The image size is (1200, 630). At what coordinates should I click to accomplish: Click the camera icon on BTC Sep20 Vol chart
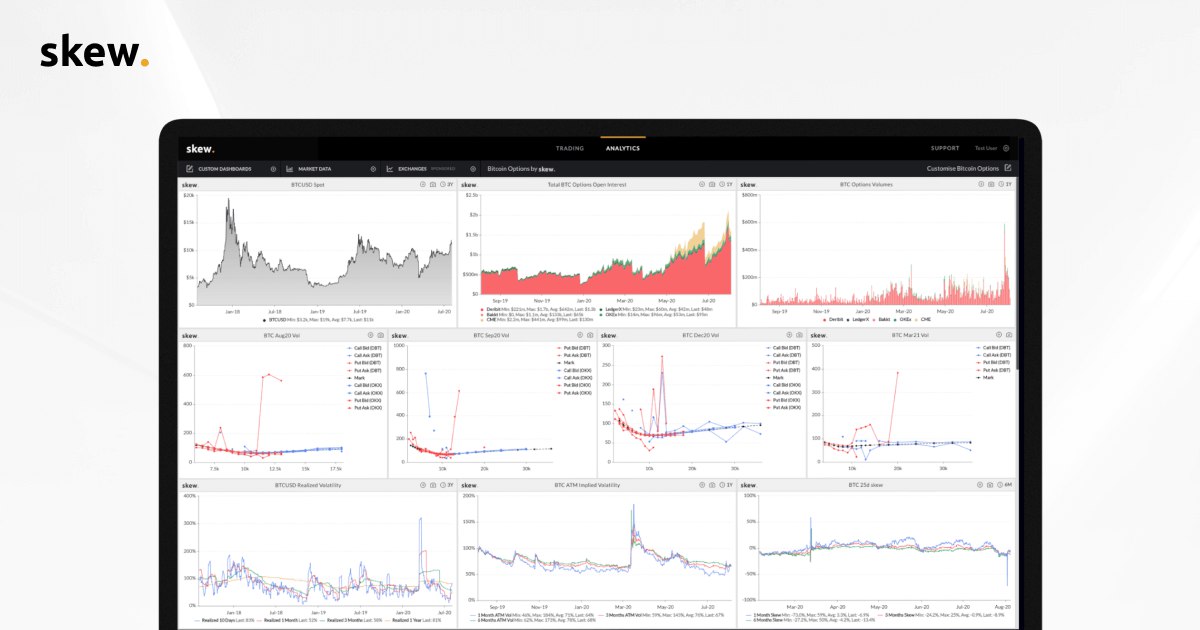coord(591,336)
